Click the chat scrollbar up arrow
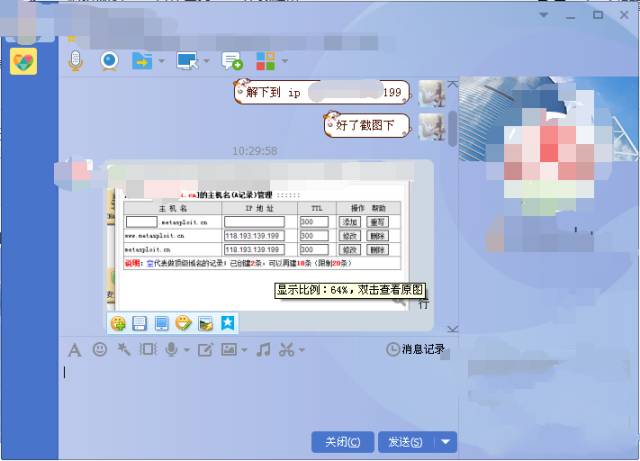Image resolution: width=640 pixels, height=461 pixels. [x=453, y=84]
